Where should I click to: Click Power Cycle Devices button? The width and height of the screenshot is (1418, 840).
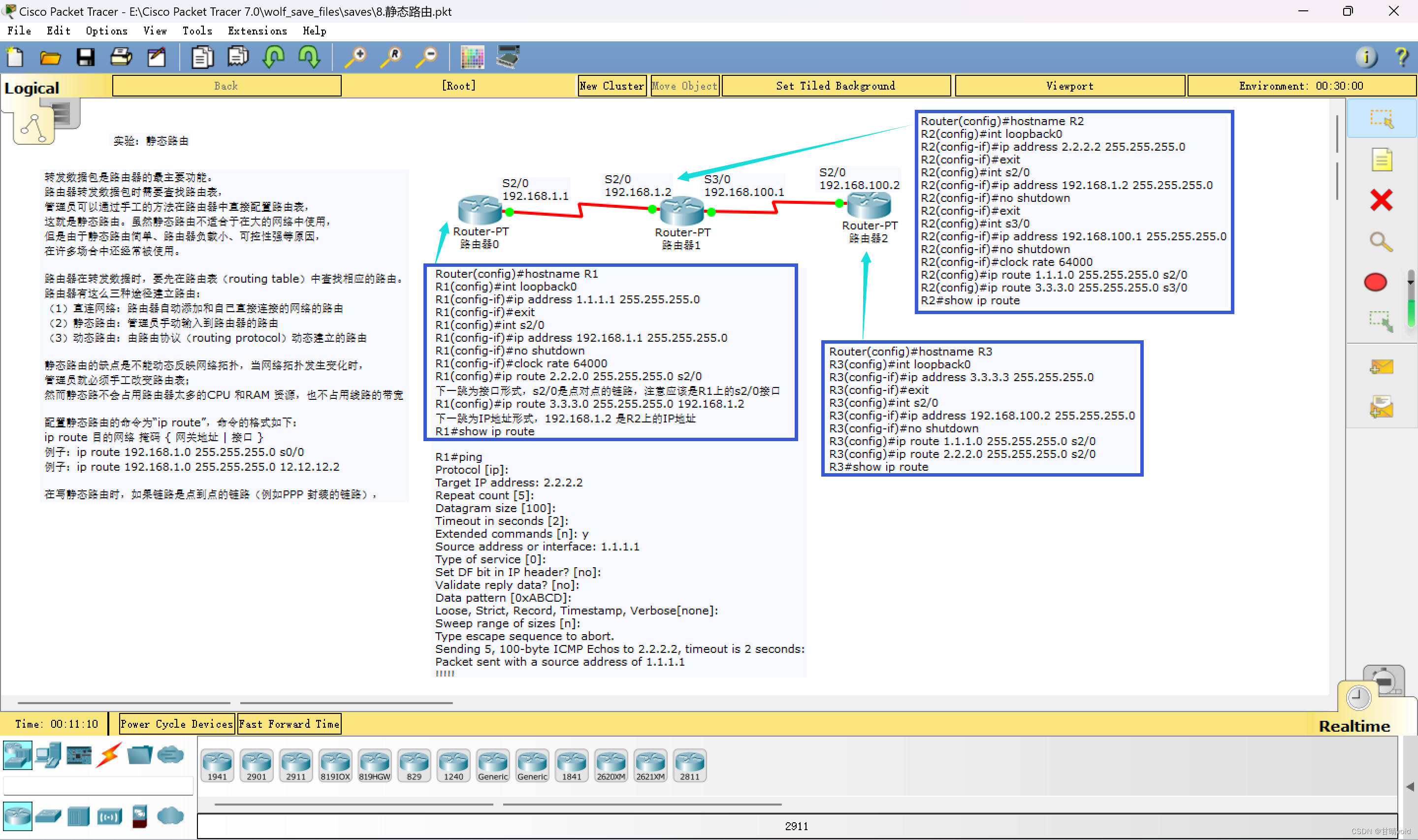point(177,724)
